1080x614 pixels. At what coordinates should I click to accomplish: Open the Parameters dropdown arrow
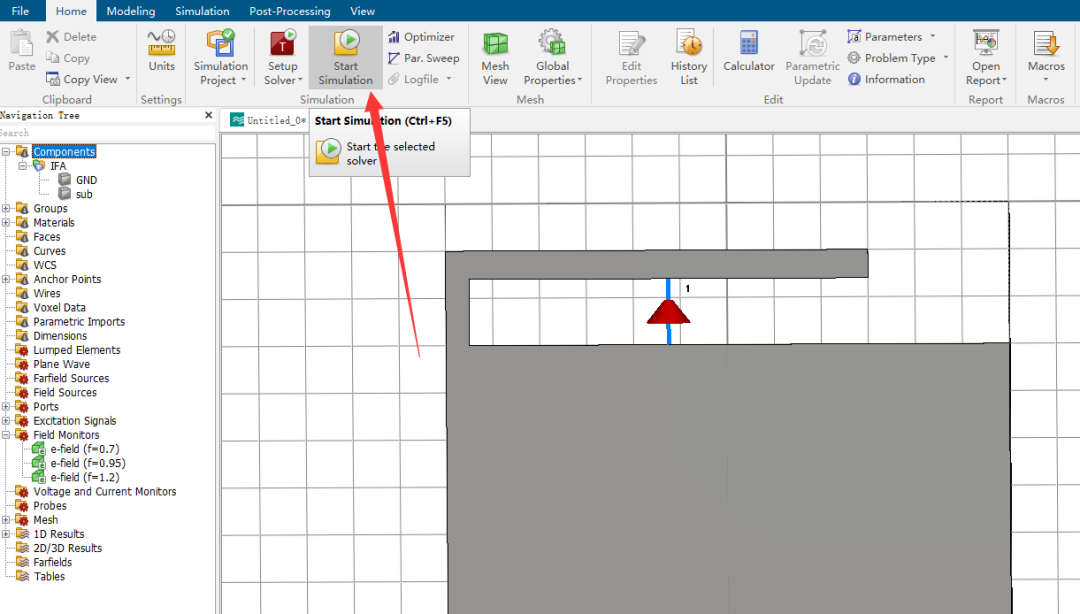coord(933,37)
